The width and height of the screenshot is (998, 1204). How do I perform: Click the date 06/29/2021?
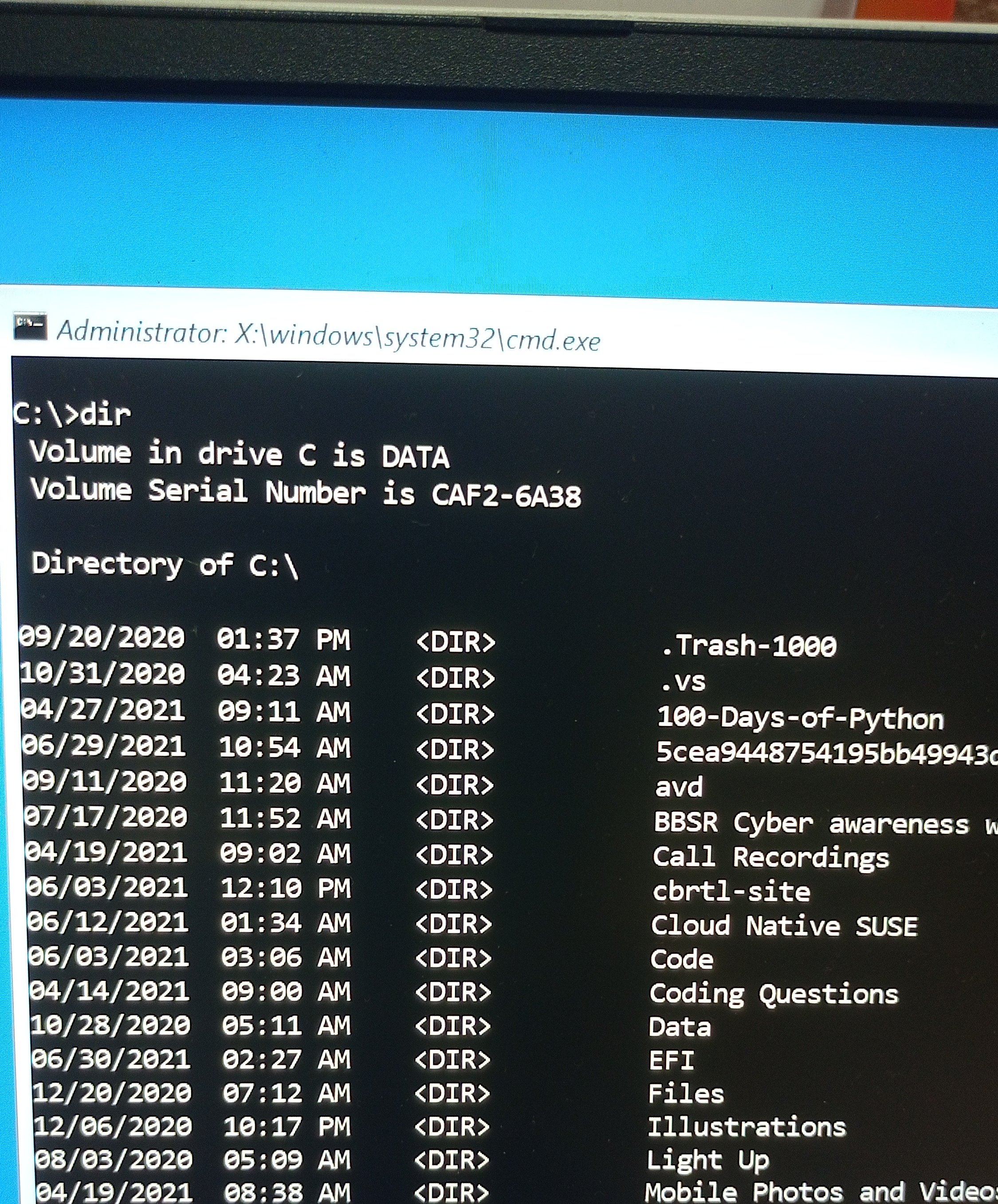tap(104, 746)
